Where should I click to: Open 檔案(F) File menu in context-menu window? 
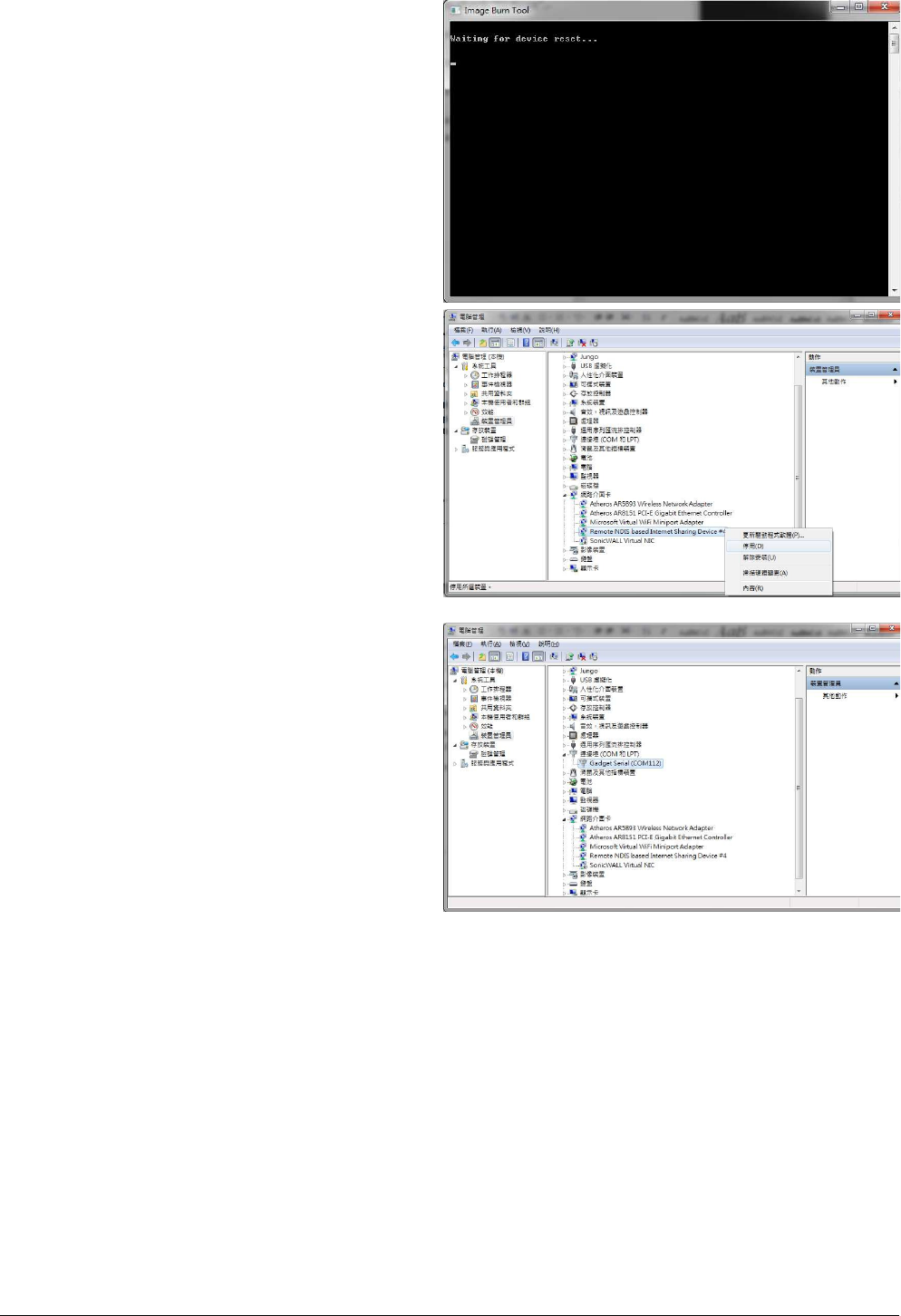point(463,330)
